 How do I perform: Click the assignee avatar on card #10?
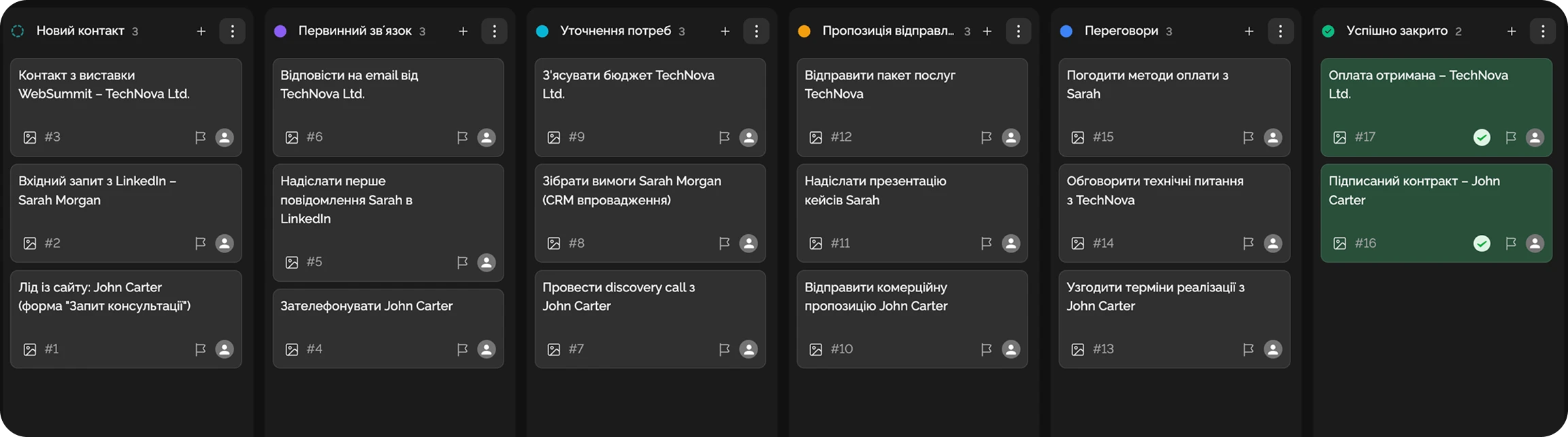tap(1011, 349)
